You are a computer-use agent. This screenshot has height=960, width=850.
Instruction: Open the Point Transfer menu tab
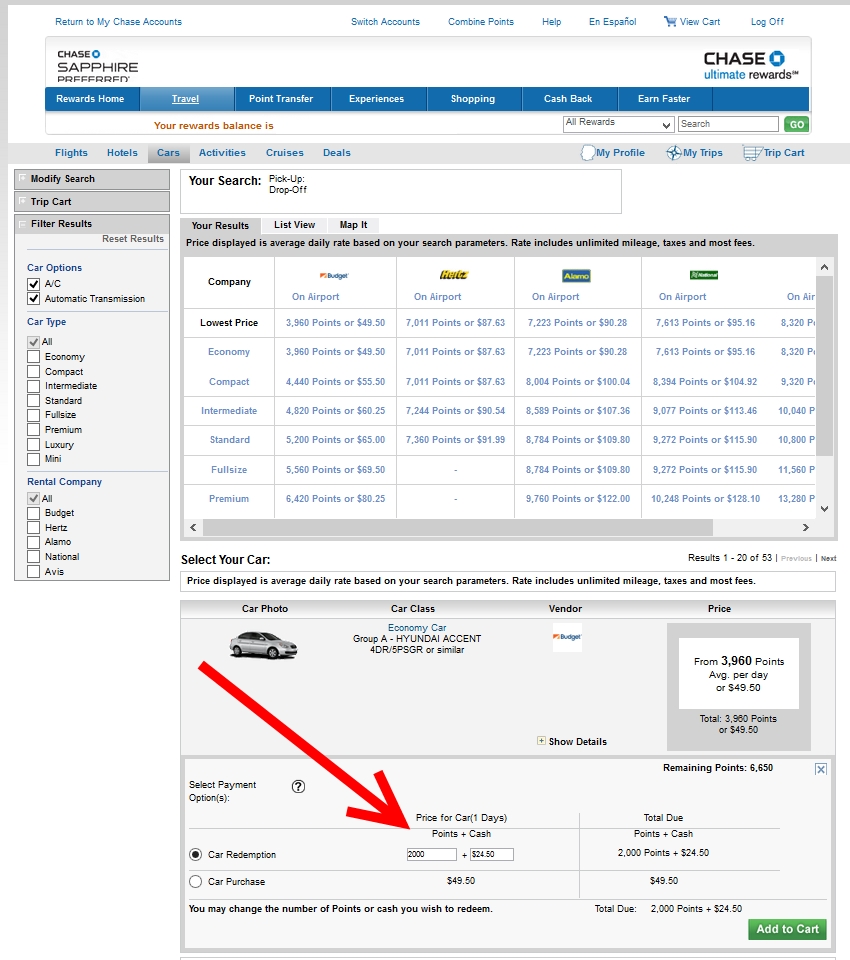point(280,99)
